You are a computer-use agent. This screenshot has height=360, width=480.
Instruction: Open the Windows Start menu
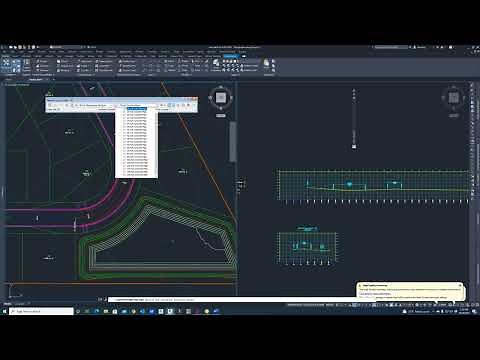click(4, 311)
